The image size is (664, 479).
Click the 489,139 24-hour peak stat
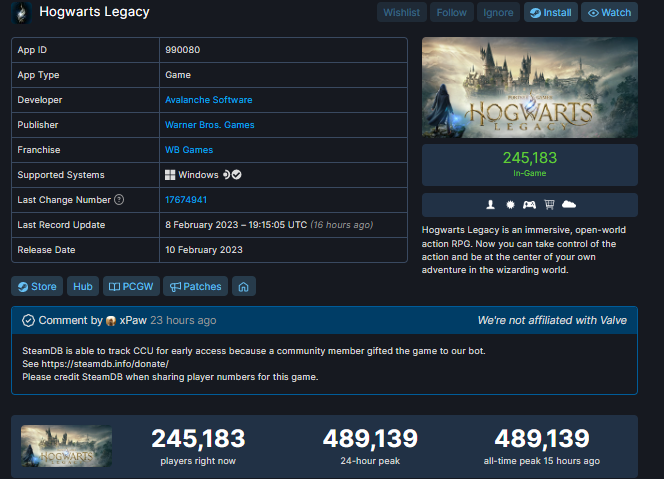tap(370, 446)
